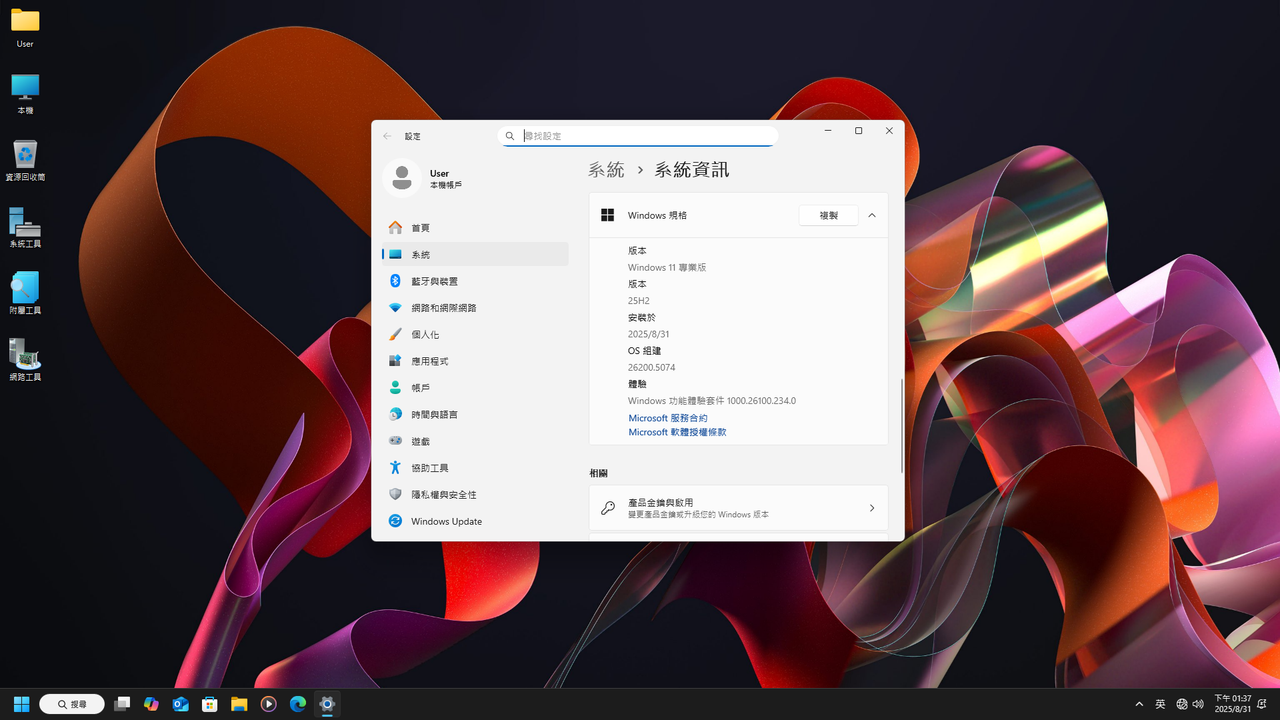Open the 首頁 home icon in Settings sidebar
The height and width of the screenshot is (720, 1280).
tap(395, 228)
